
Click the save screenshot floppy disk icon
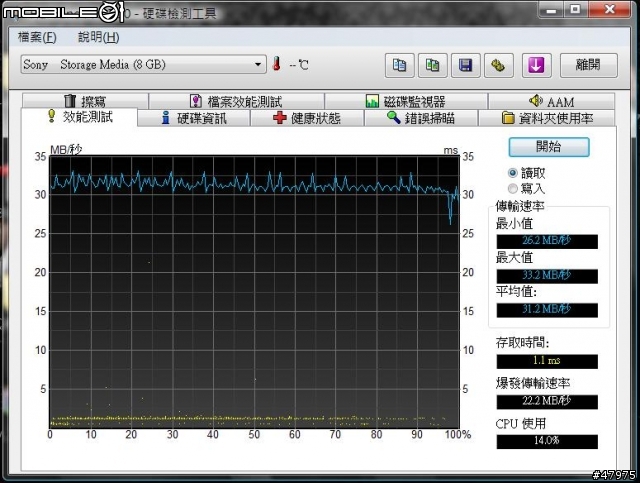[466, 65]
